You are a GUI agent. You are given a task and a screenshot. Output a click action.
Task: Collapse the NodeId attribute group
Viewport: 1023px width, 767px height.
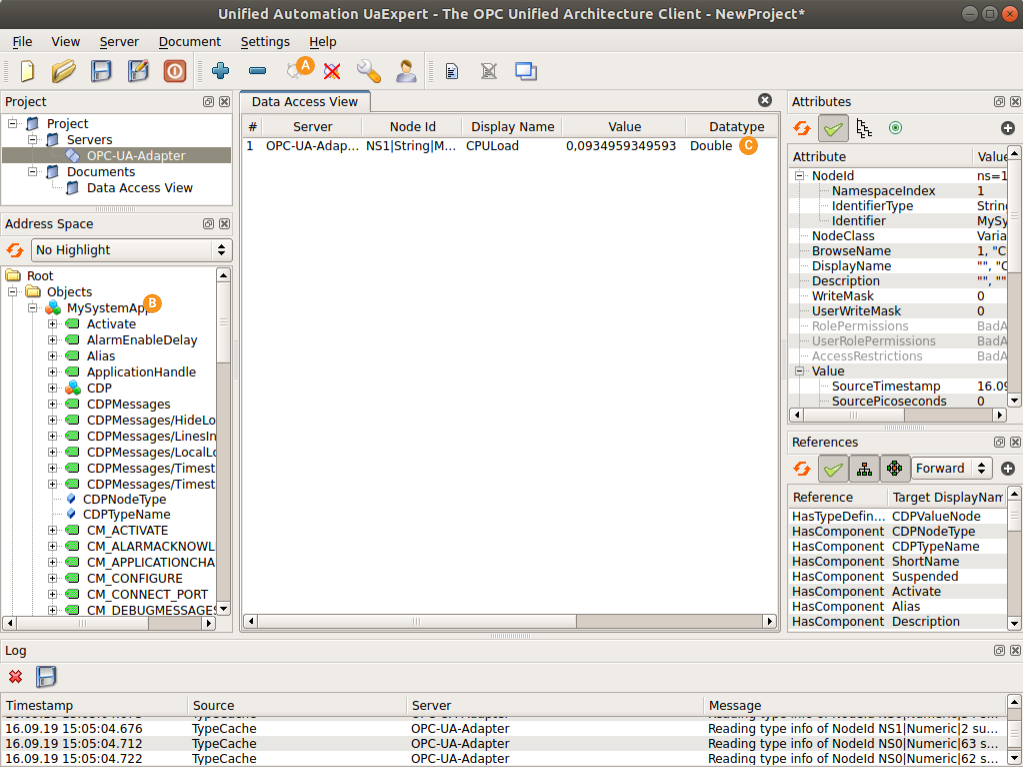pyautogui.click(x=800, y=176)
